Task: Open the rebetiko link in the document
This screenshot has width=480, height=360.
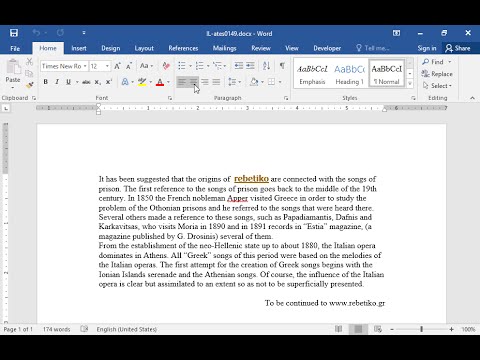Action: coord(251,179)
